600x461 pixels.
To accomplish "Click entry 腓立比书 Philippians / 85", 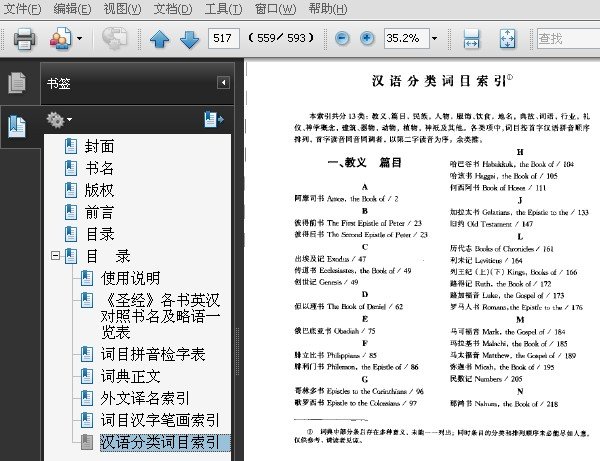I will (336, 355).
